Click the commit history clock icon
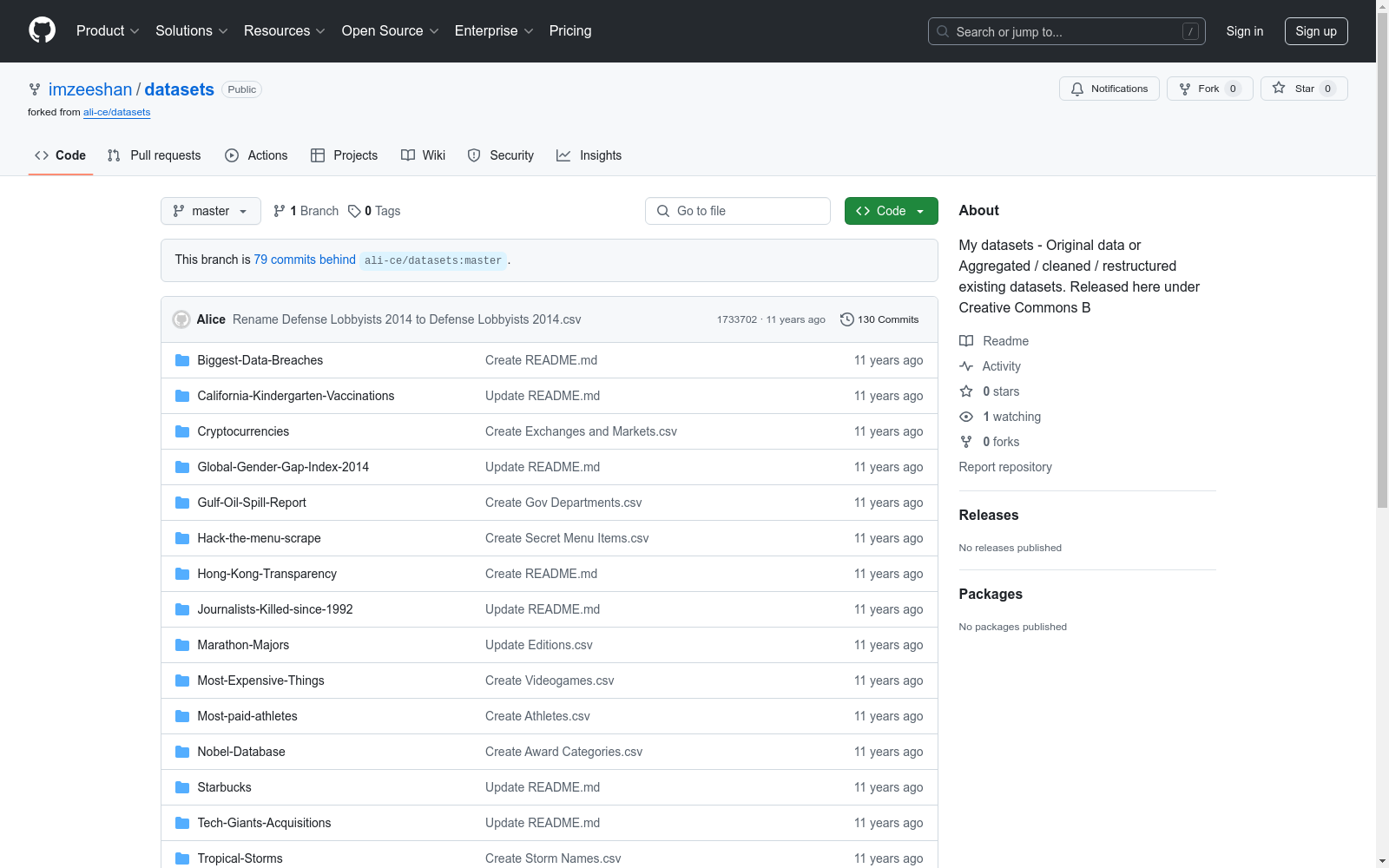Screen dimensions: 1389x868 (x=846, y=319)
